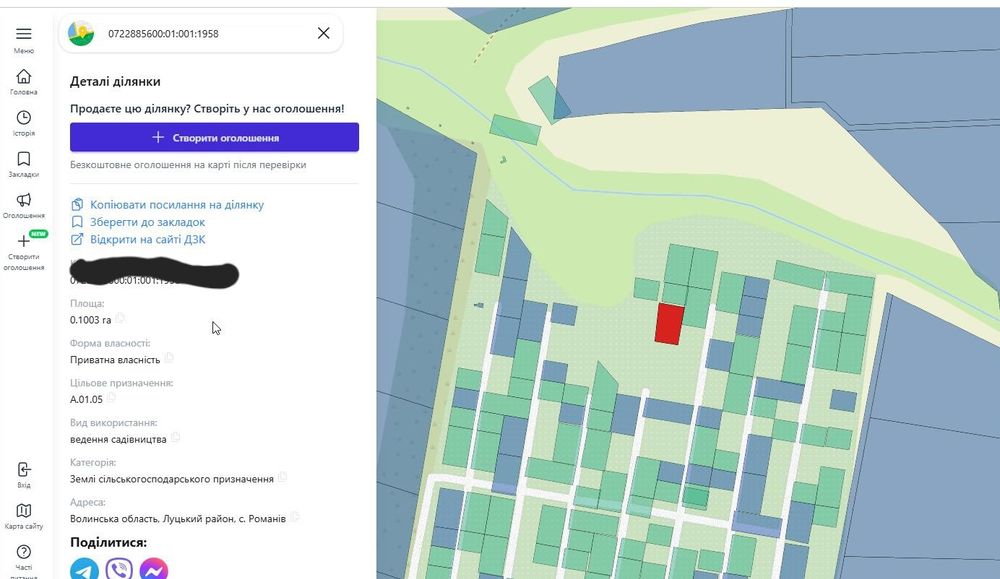Clear the cadastral number search with X
1000x579 pixels.
(323, 33)
